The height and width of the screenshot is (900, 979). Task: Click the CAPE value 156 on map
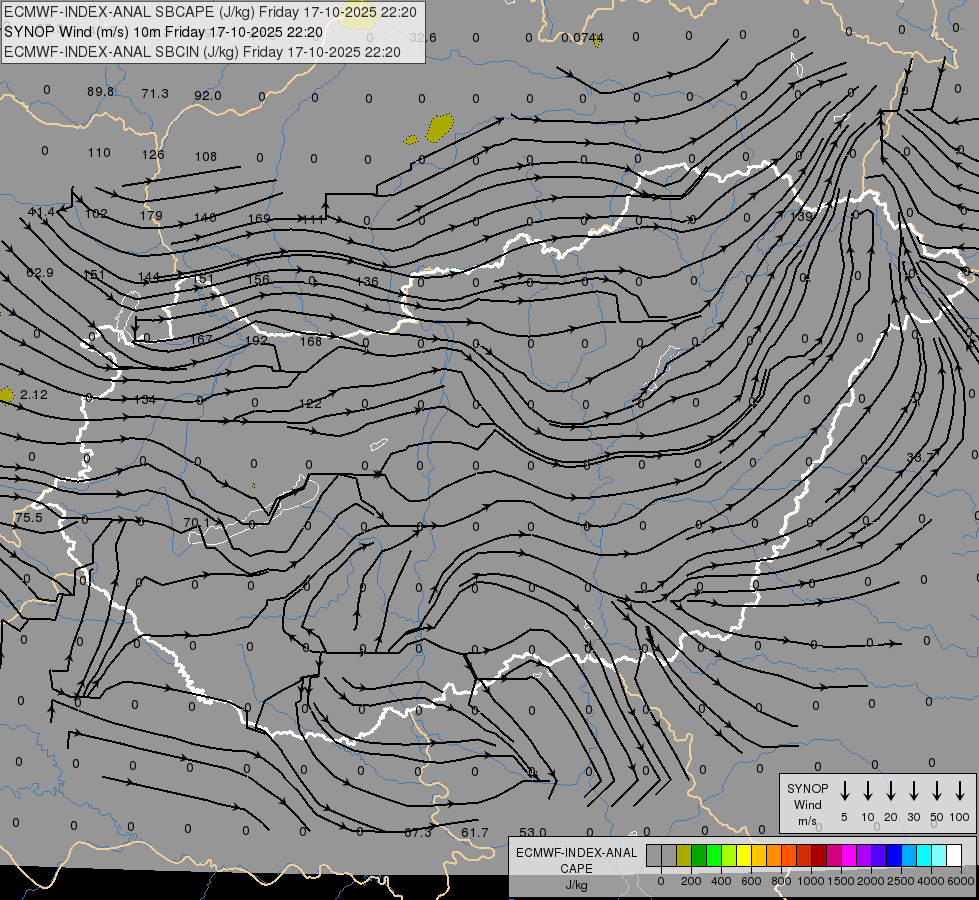tap(258, 279)
